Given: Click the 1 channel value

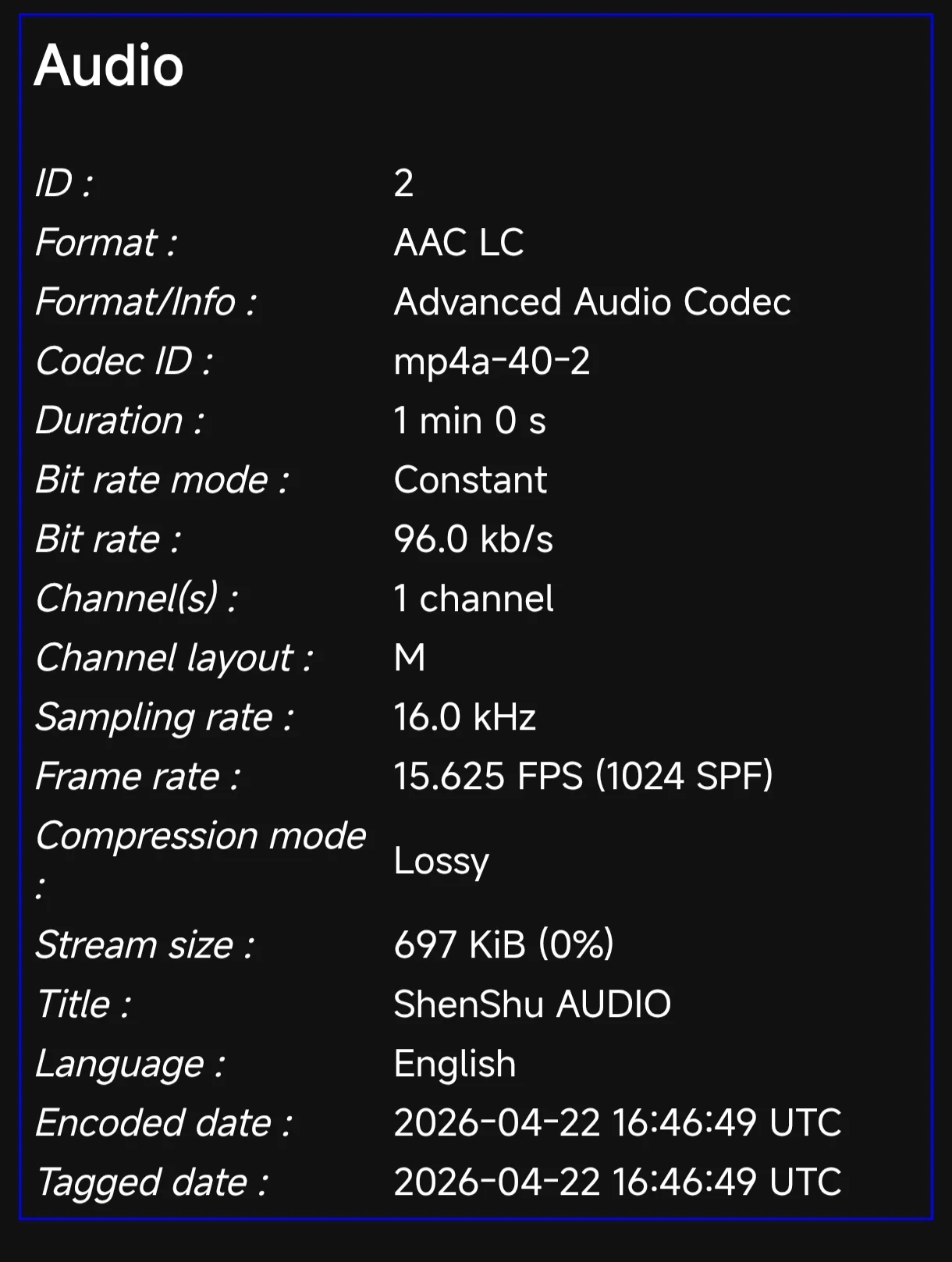Looking at the screenshot, I should point(474,599).
